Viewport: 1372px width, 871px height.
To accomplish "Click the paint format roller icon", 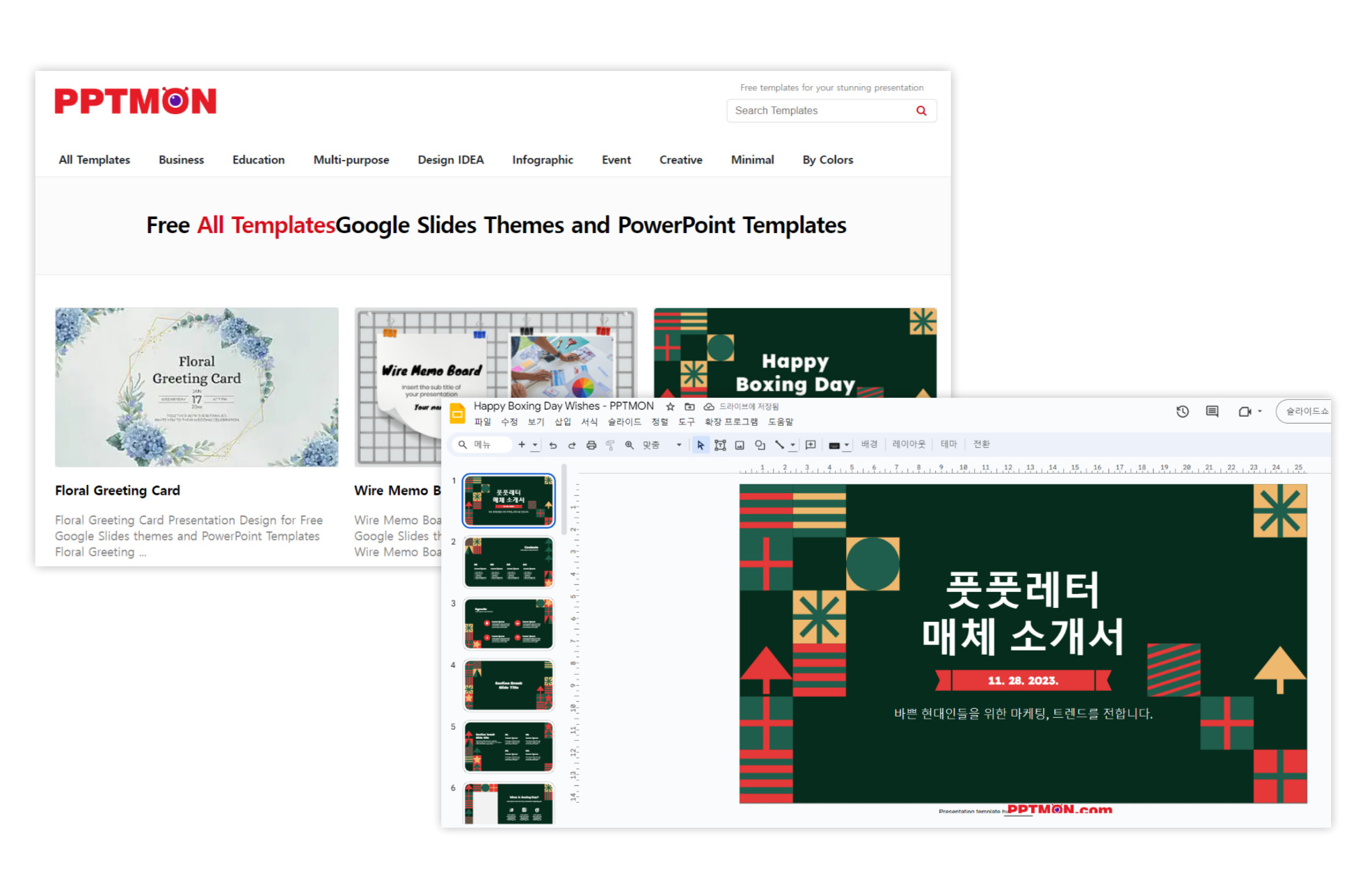I will [610, 445].
